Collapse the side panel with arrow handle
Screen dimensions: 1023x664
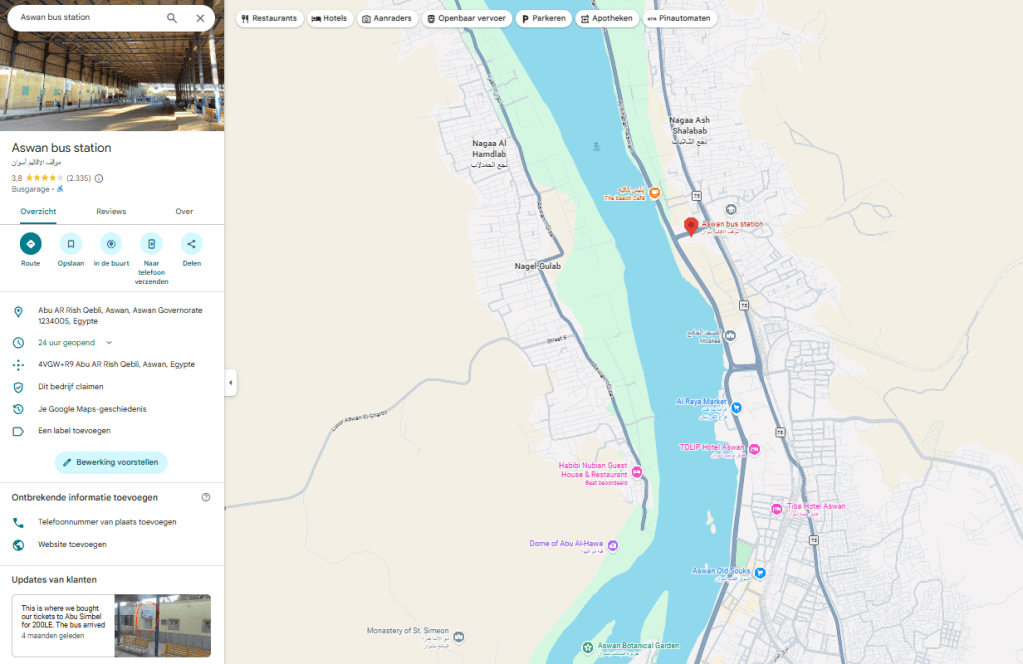coord(231,382)
